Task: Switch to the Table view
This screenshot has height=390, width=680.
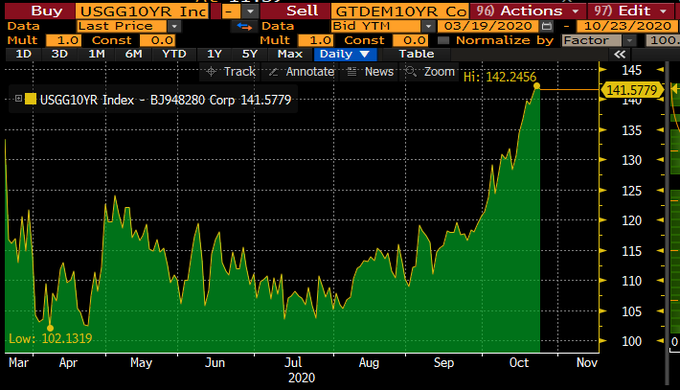Action: (x=416, y=54)
